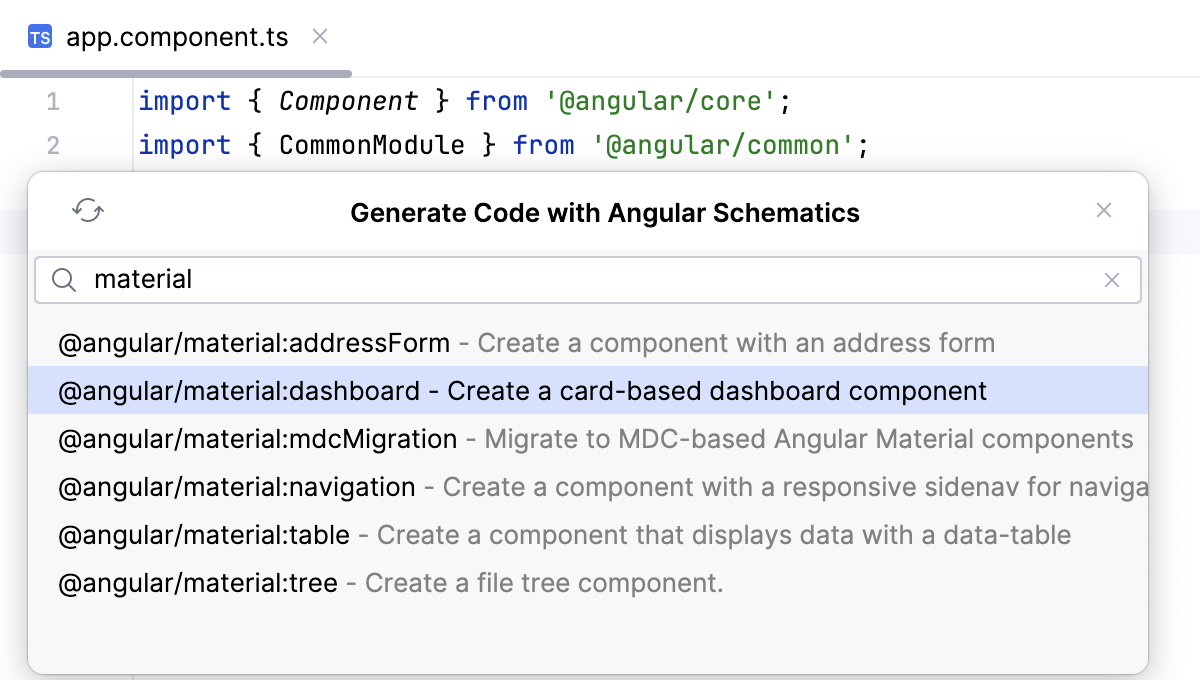Screen dimensions: 1200x680
Task: Select the @angular/material:dashboard schematic
Action: tap(240, 390)
